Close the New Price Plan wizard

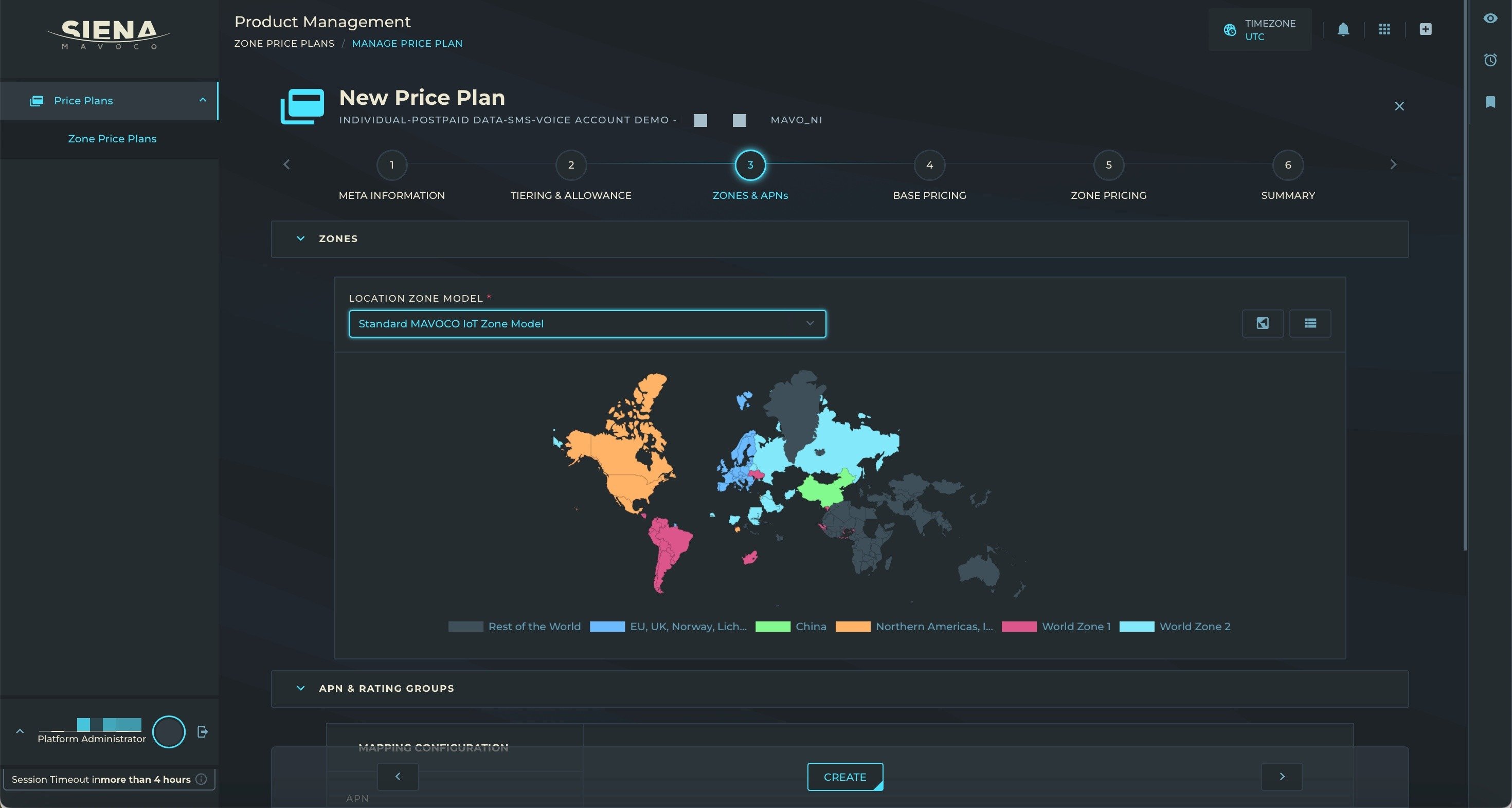[x=1399, y=106]
